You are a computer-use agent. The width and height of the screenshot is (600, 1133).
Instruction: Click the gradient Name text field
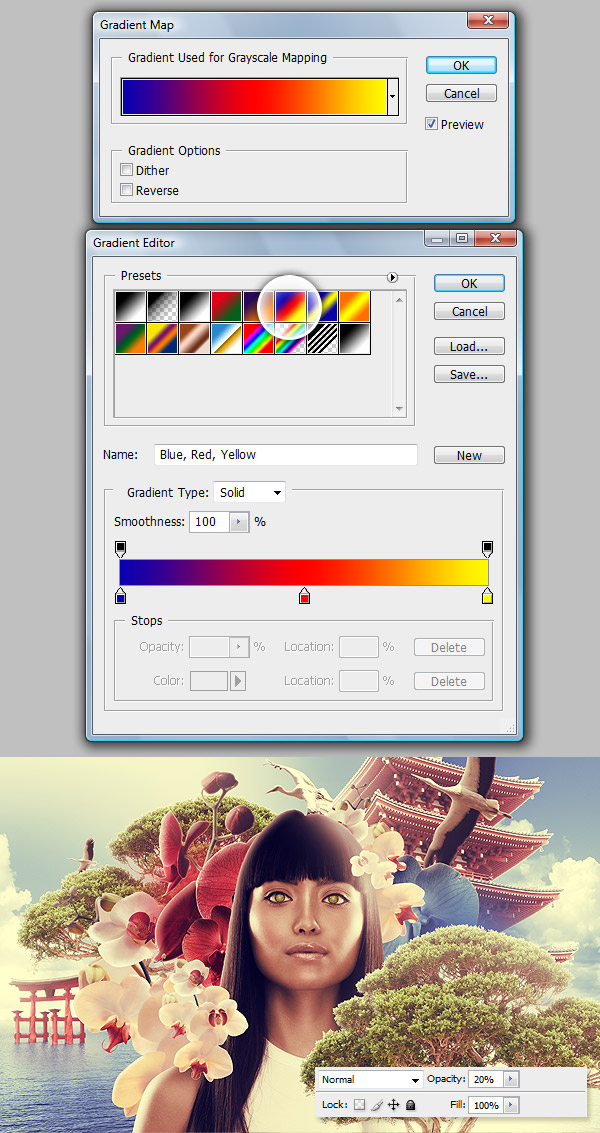pos(286,455)
